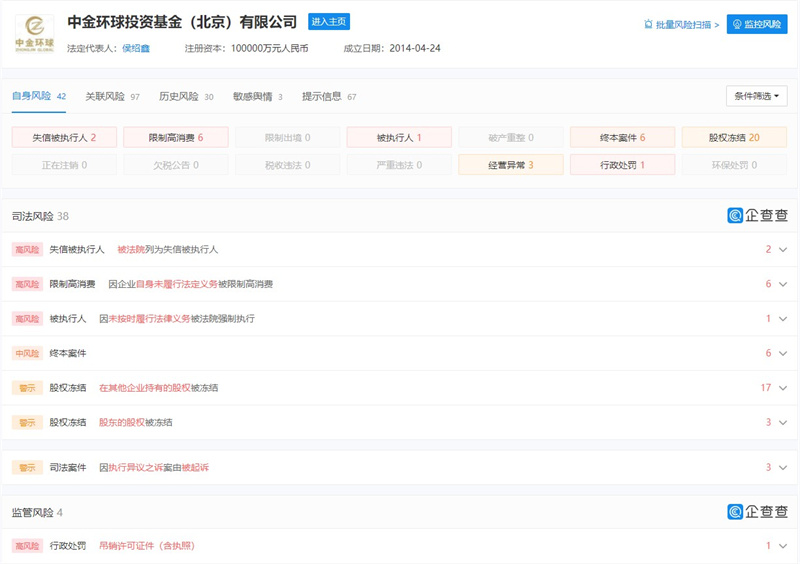Expand the 司法案件 row chevron
The image size is (800, 564).
point(783,467)
